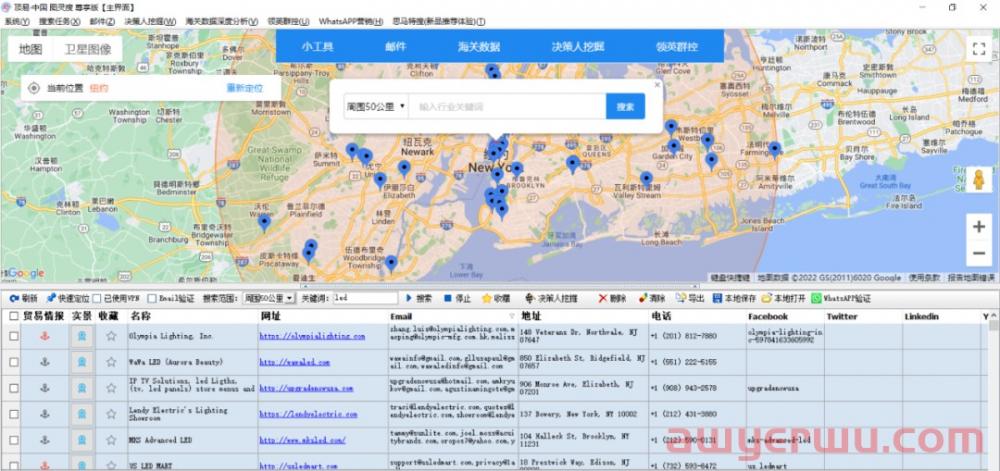Click the local save (本地保存) disk icon
Viewport: 1000px width, 471px height.
pyautogui.click(x=717, y=298)
